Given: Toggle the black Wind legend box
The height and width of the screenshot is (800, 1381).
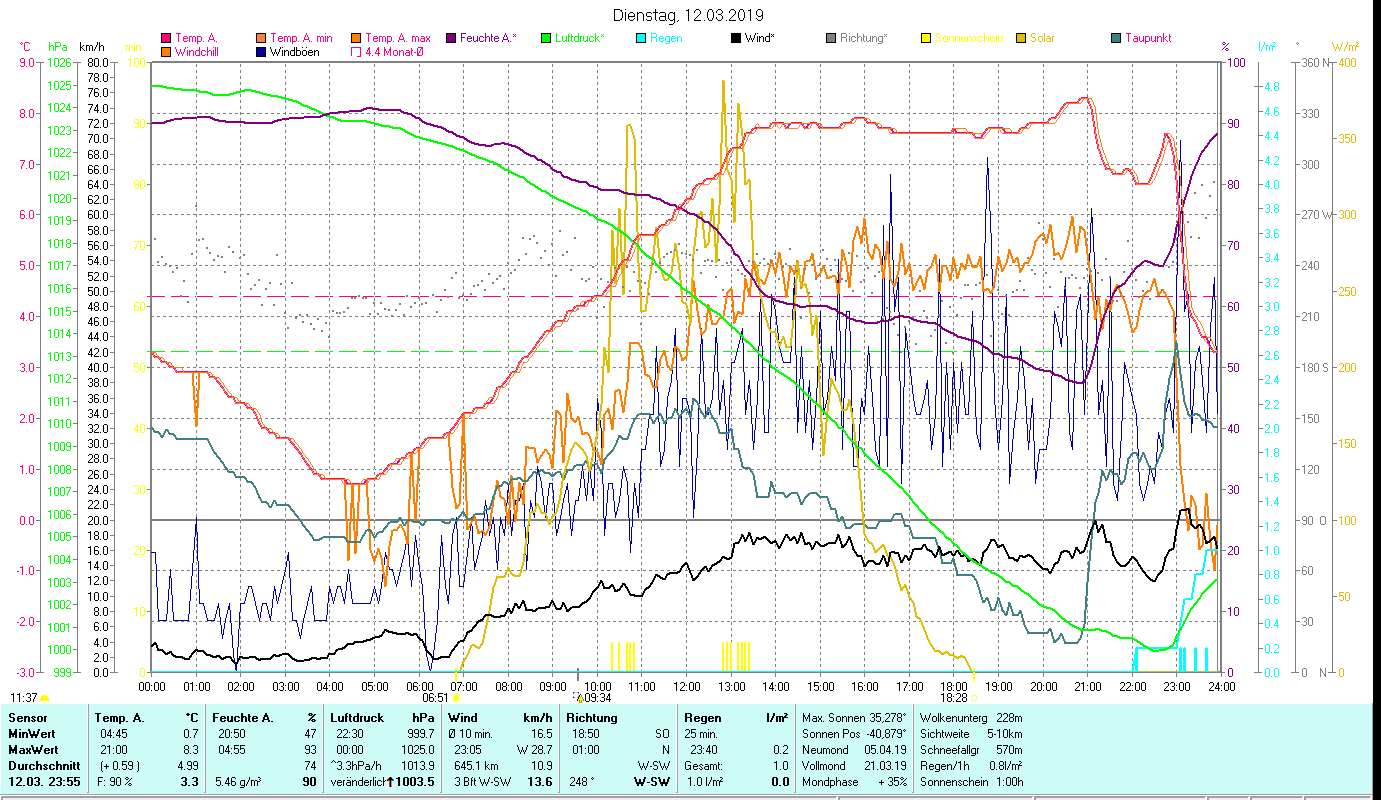Looking at the screenshot, I should pyautogui.click(x=737, y=39).
